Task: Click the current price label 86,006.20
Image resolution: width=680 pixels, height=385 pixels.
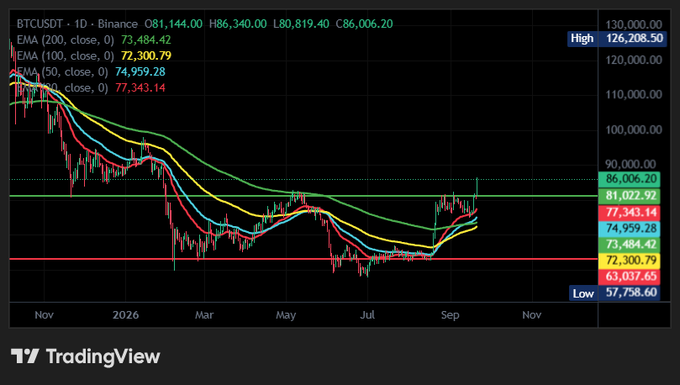Action: coord(629,179)
